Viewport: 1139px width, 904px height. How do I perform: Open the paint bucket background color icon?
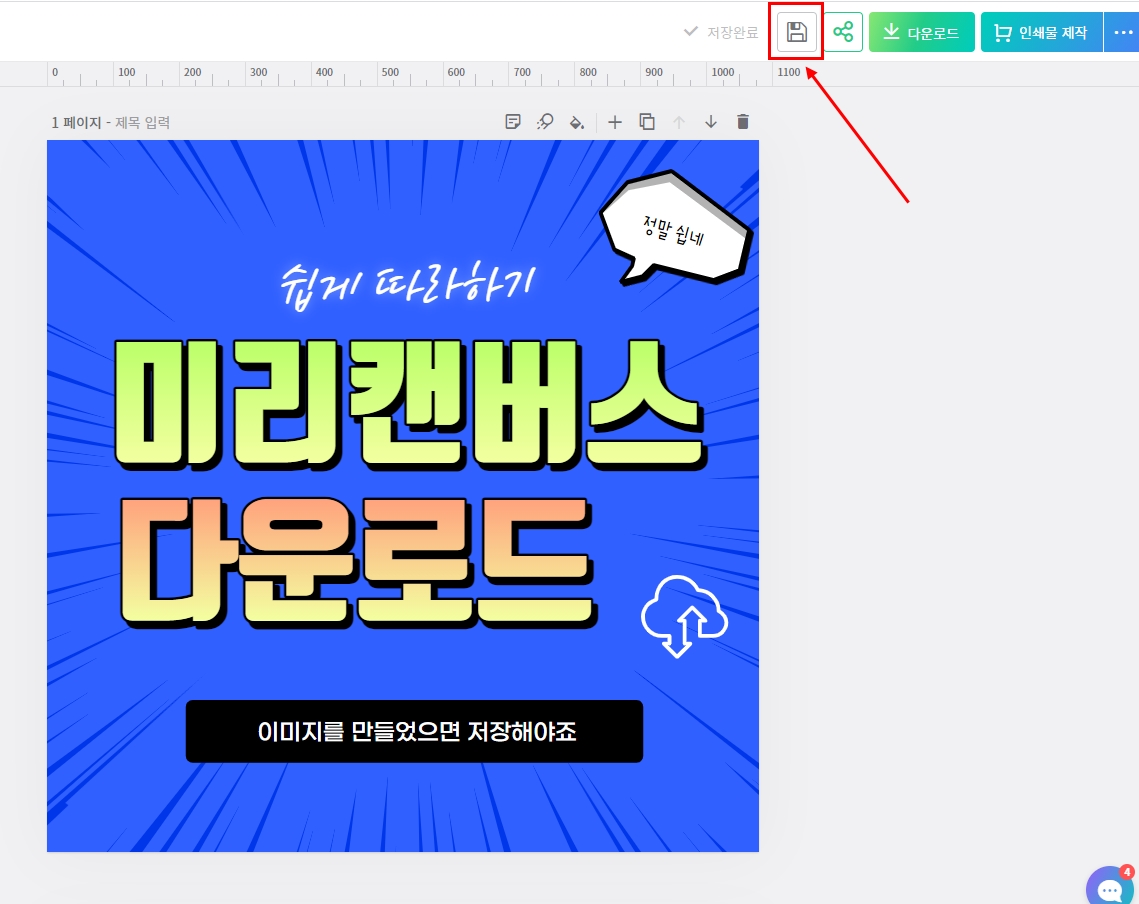[577, 122]
